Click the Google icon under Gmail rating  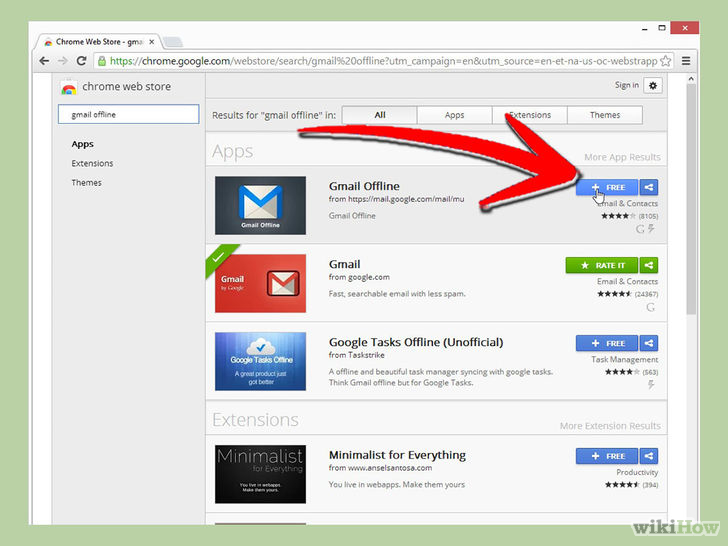point(650,307)
